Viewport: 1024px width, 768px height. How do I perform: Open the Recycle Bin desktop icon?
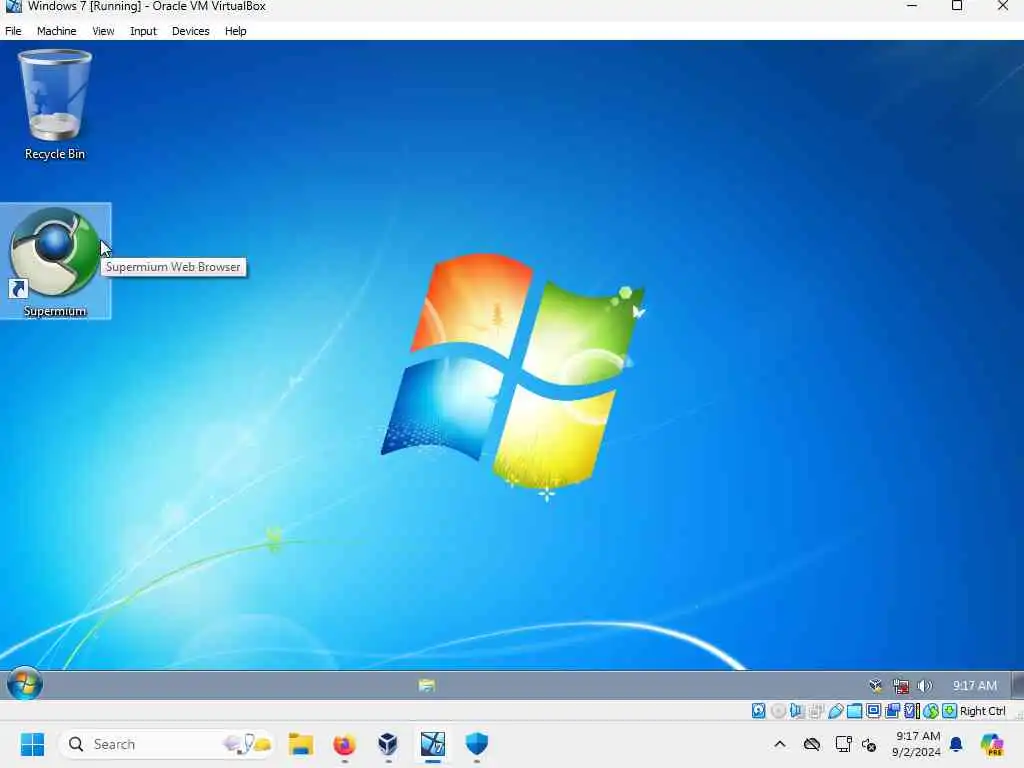[55, 104]
